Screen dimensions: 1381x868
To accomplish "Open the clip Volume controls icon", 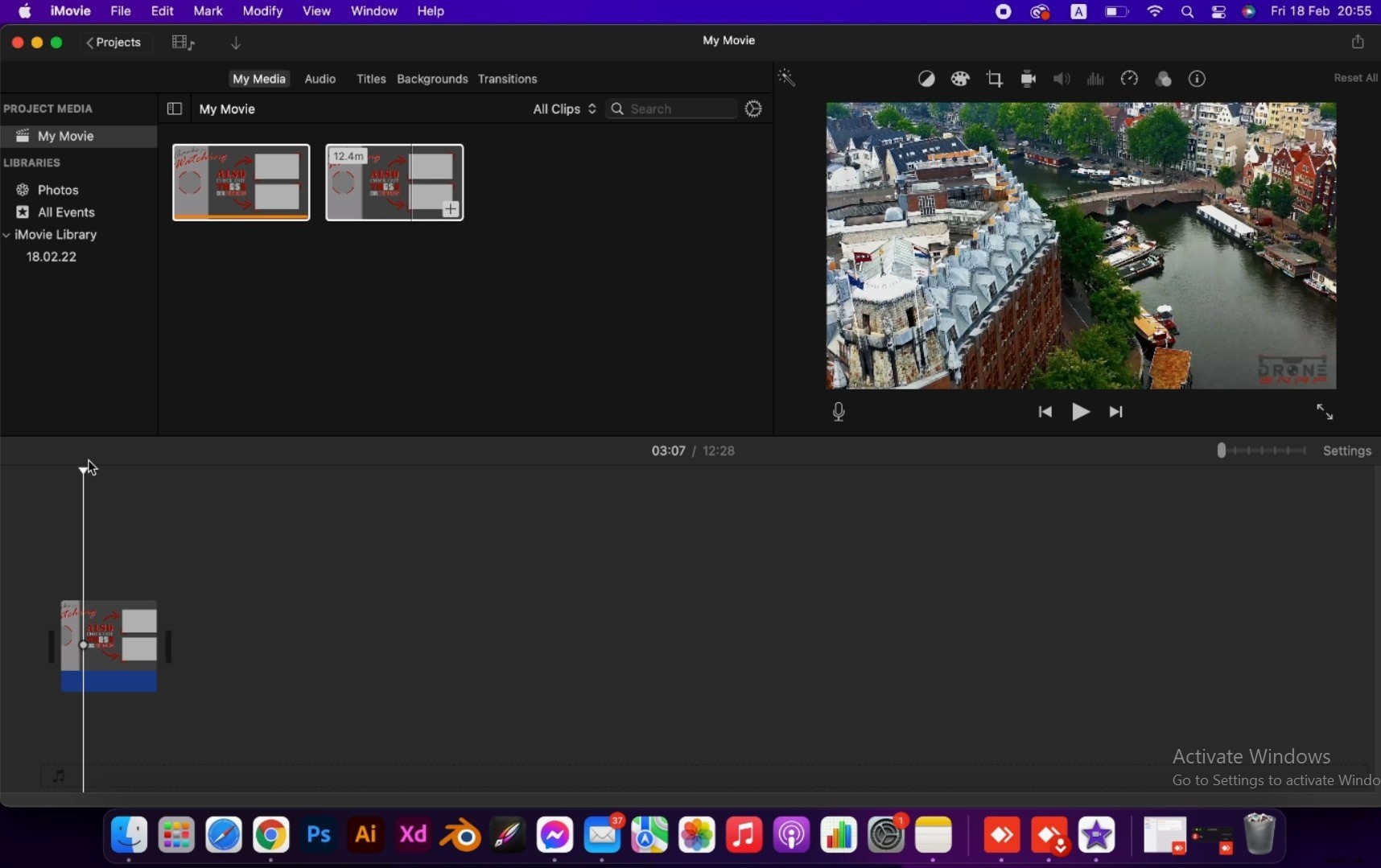I will (1060, 78).
